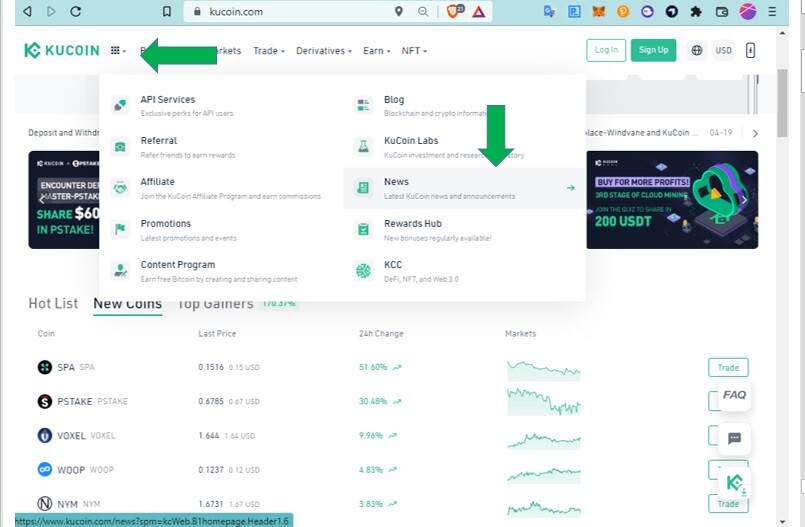
Task: Click the 24h Change column header
Action: click(381, 334)
